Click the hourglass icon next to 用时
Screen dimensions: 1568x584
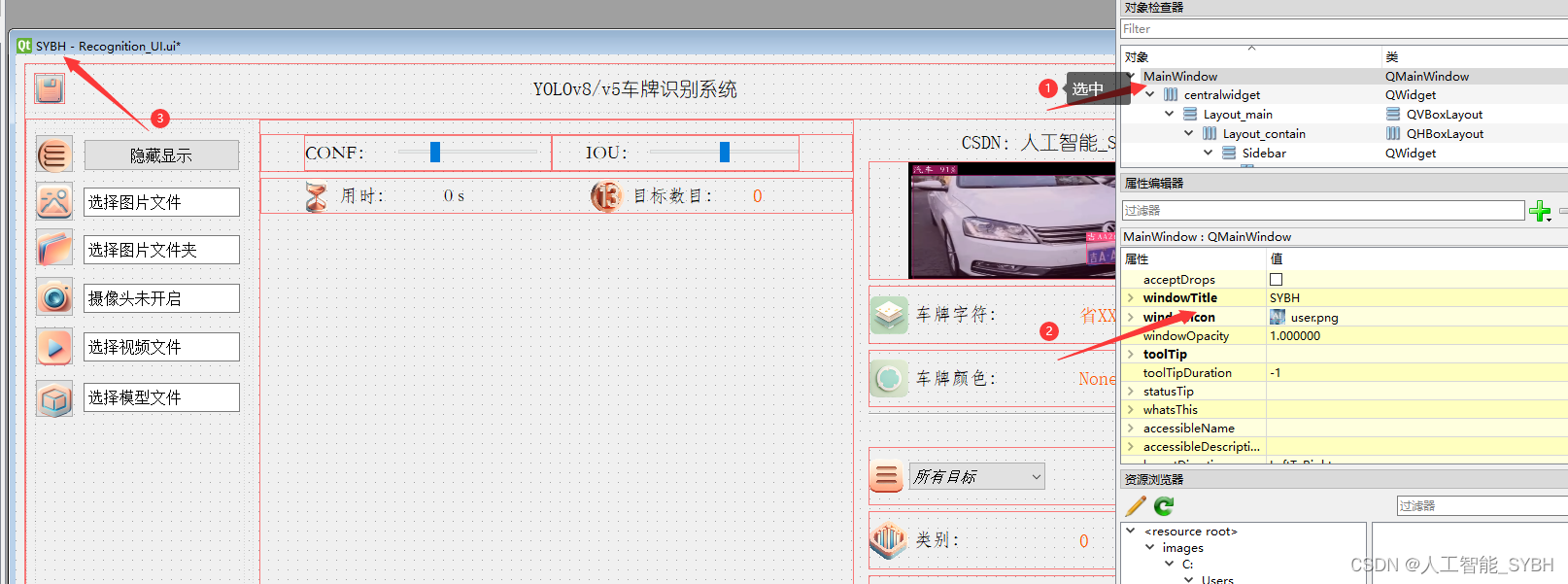[x=316, y=196]
